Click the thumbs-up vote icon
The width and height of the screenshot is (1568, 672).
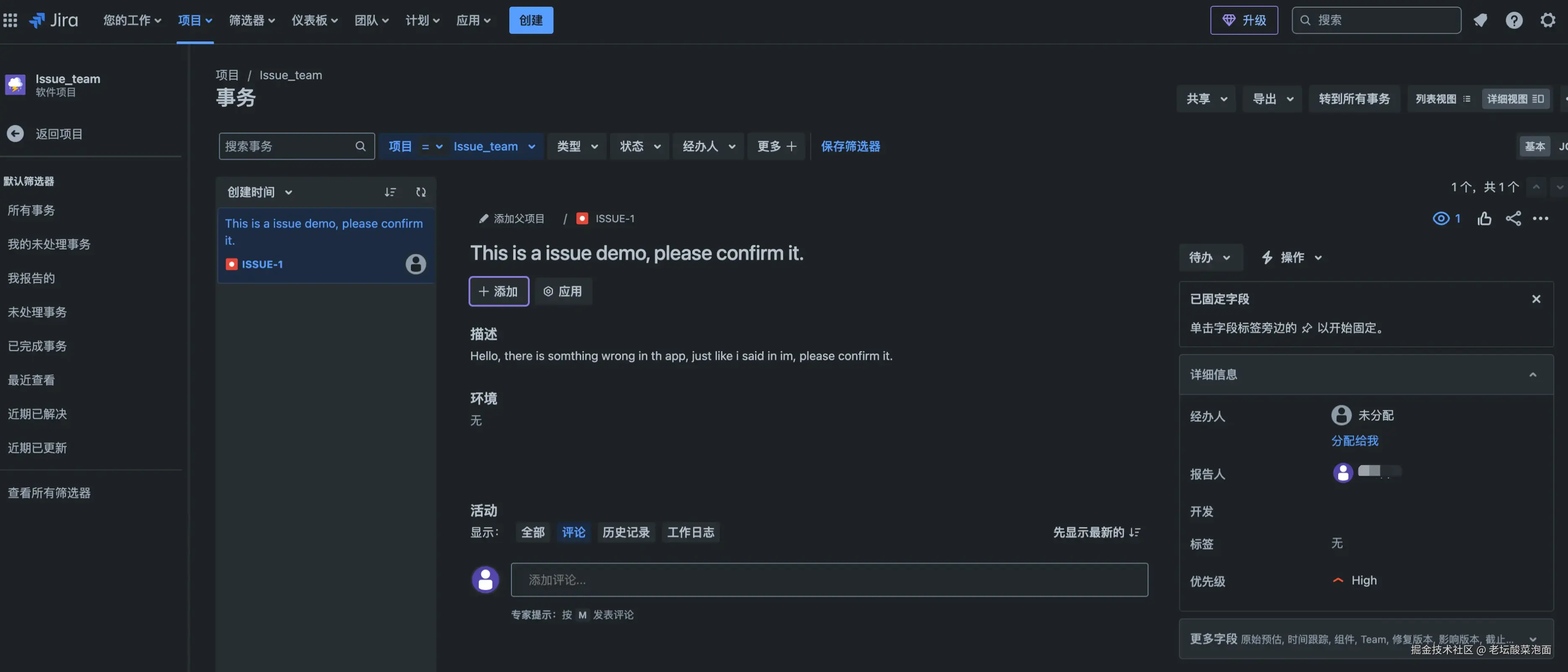click(x=1484, y=218)
